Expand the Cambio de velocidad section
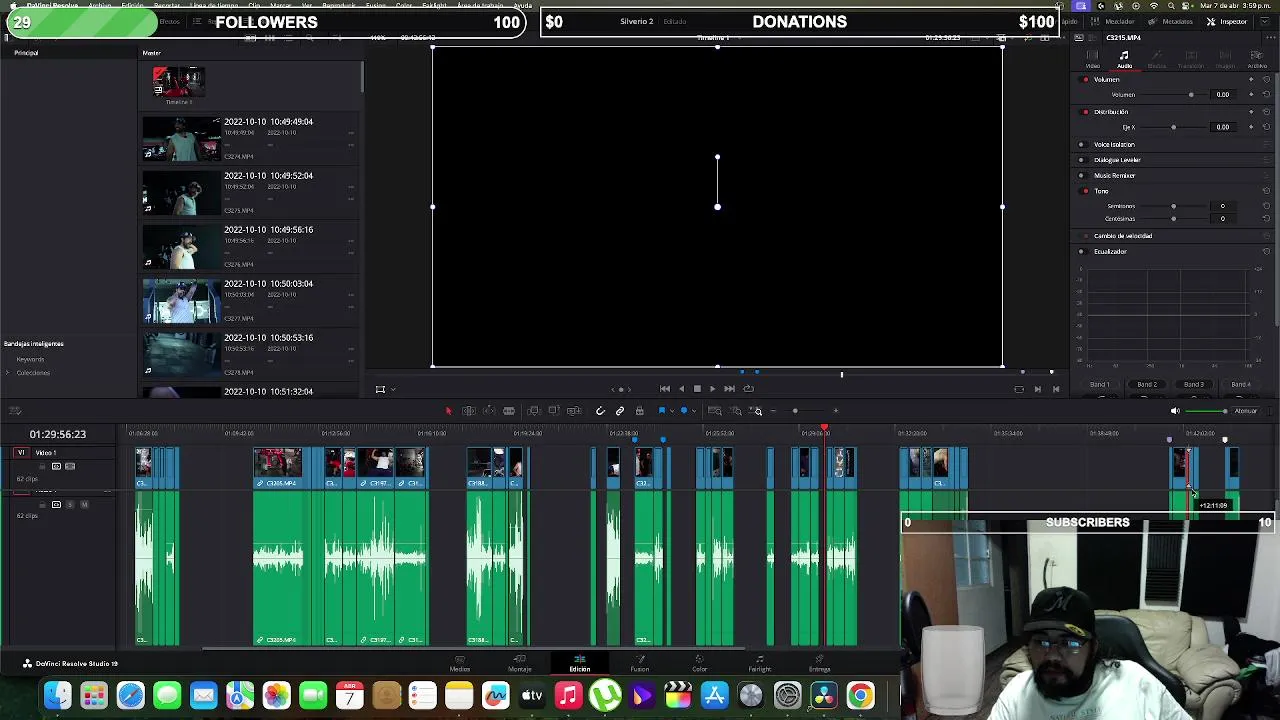The height and width of the screenshot is (720, 1280). pos(1123,236)
